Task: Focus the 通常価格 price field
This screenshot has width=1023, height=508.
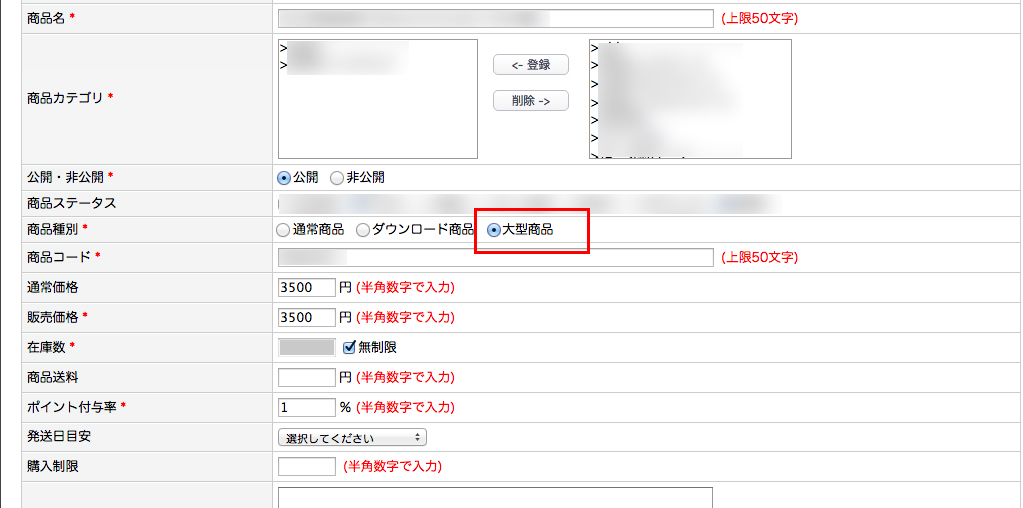Action: [306, 287]
